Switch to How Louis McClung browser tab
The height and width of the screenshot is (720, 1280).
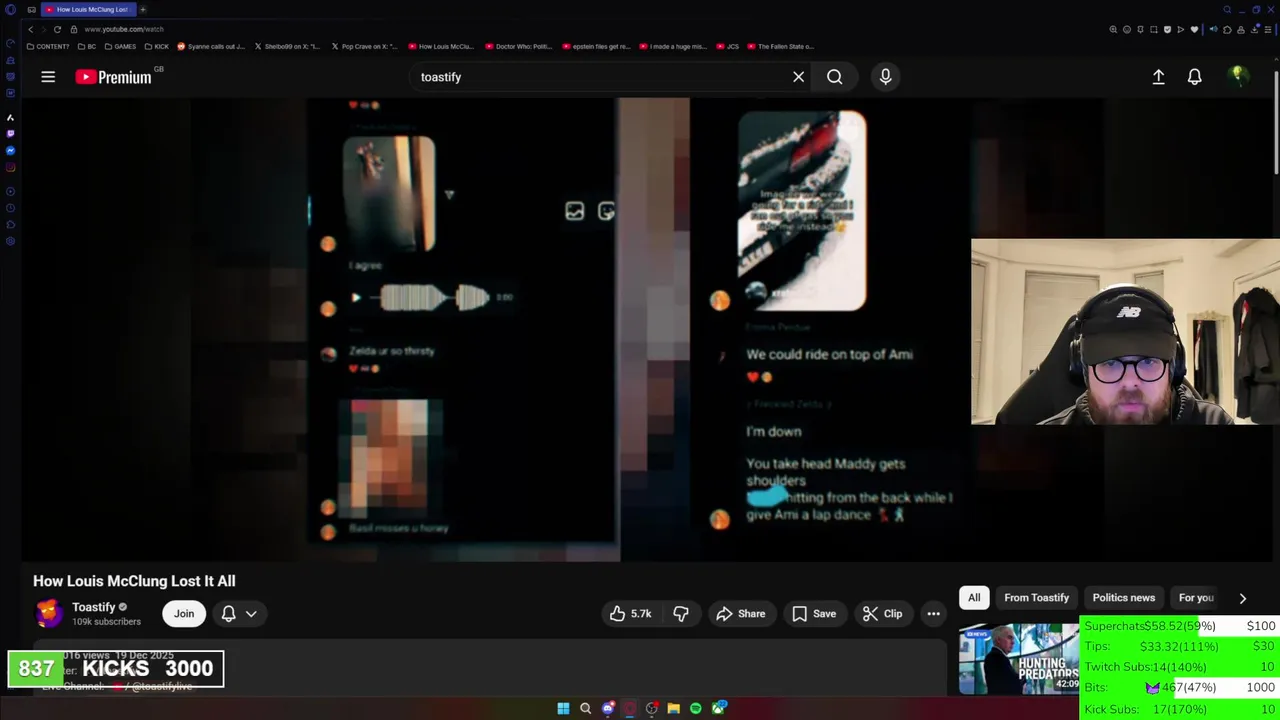click(x=88, y=9)
